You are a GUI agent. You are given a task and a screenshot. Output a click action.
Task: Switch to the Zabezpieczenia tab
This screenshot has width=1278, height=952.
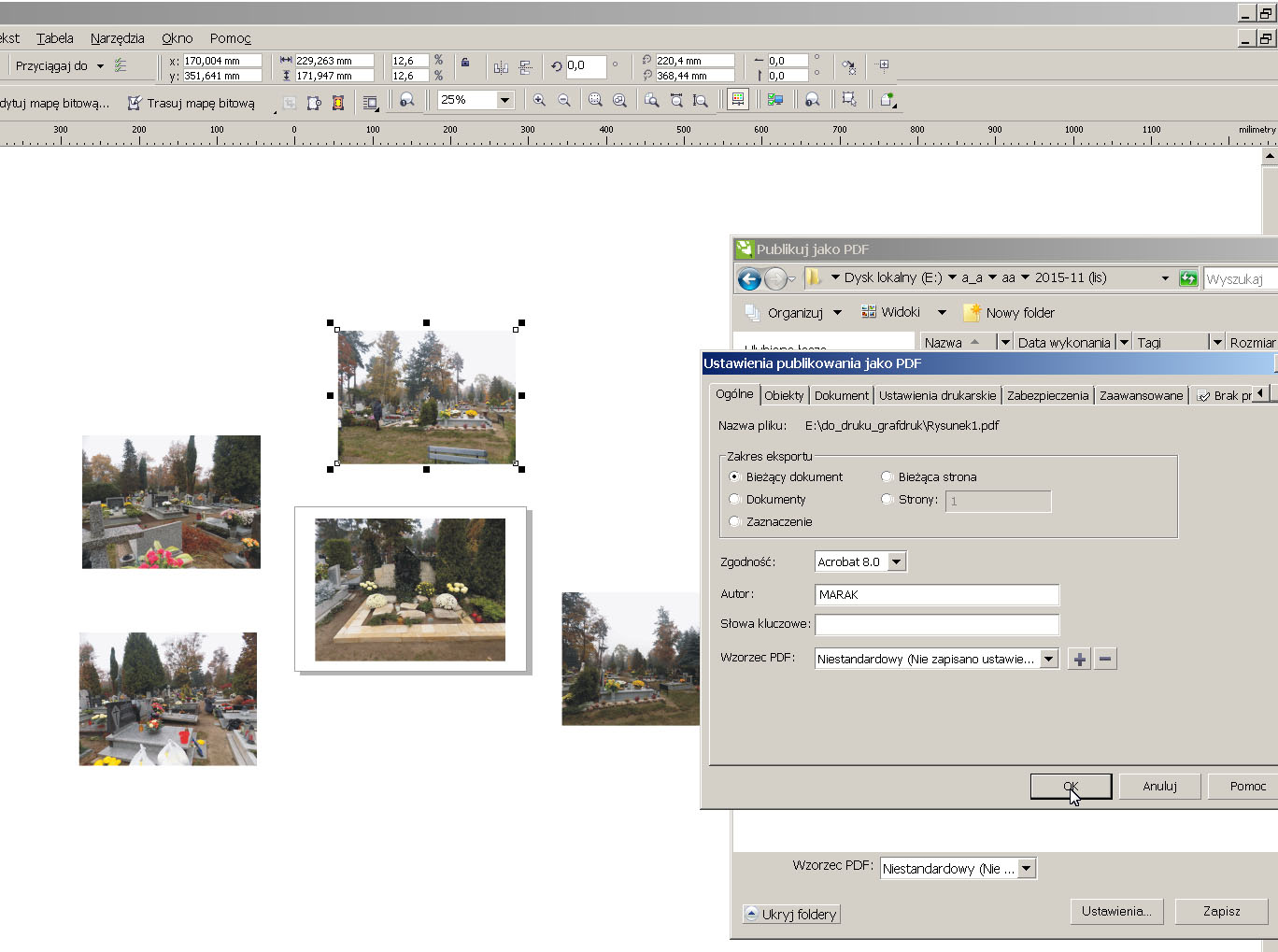(x=1047, y=395)
